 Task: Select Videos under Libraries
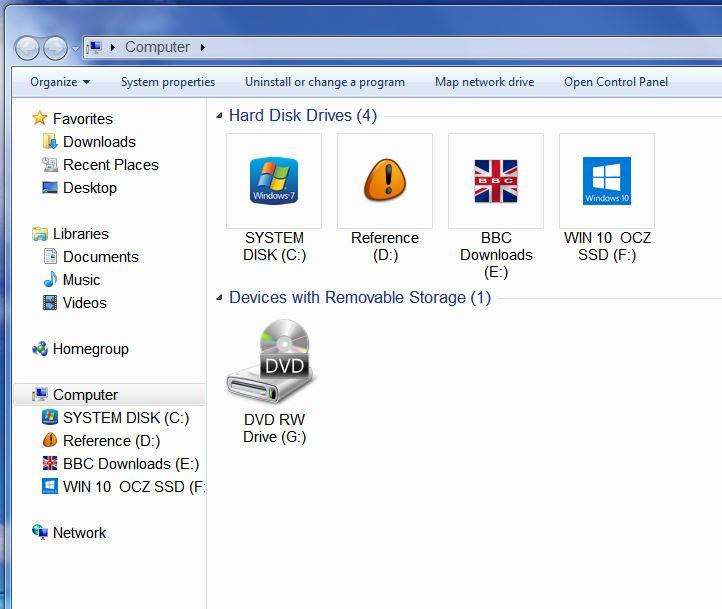coord(84,303)
